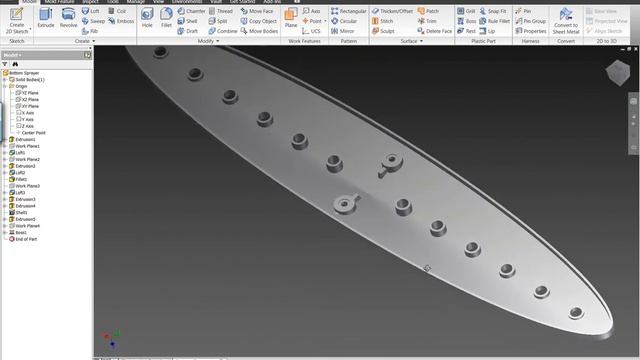Viewport: 640px width, 360px height.
Task: Select the Rest plastic feature
Action: coord(466,31)
